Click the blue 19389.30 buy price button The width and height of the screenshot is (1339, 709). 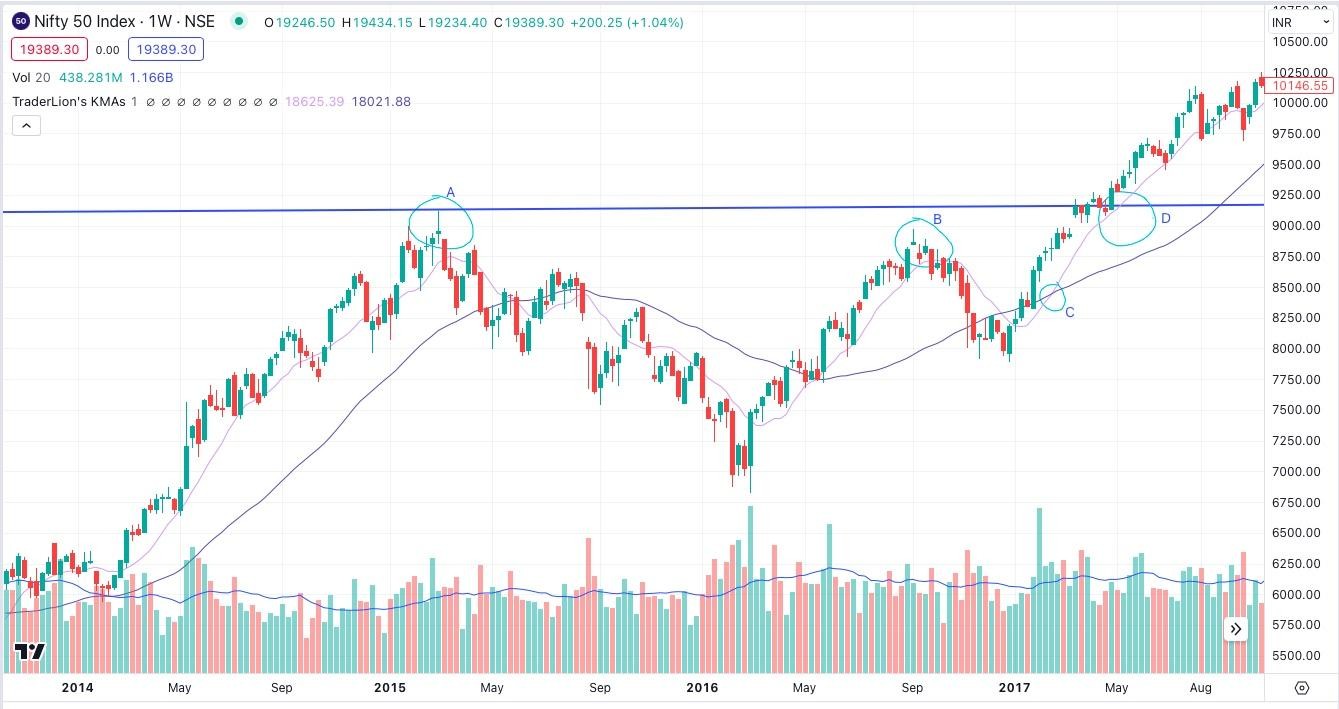coord(165,50)
